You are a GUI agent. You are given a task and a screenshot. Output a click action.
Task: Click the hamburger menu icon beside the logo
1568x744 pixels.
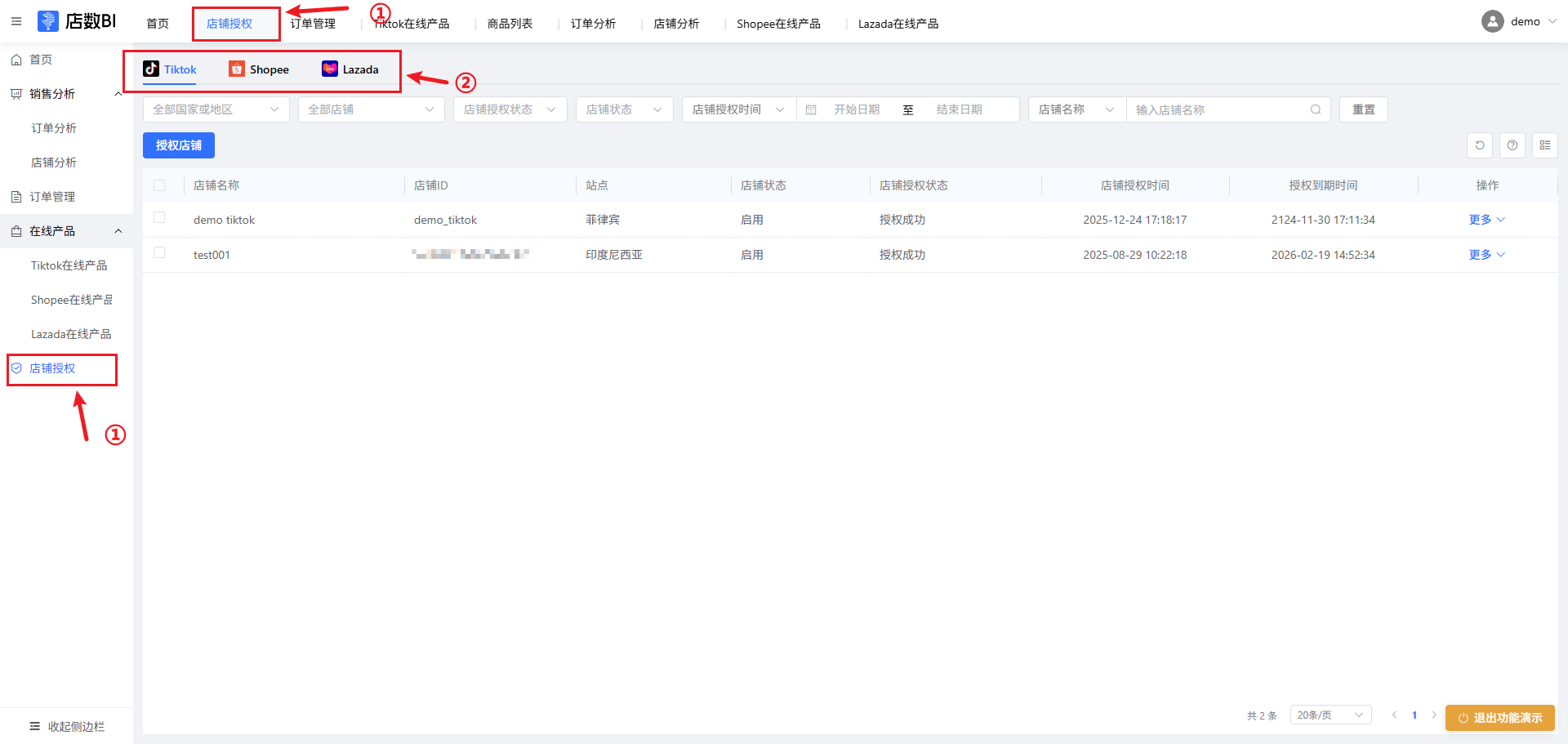16,21
